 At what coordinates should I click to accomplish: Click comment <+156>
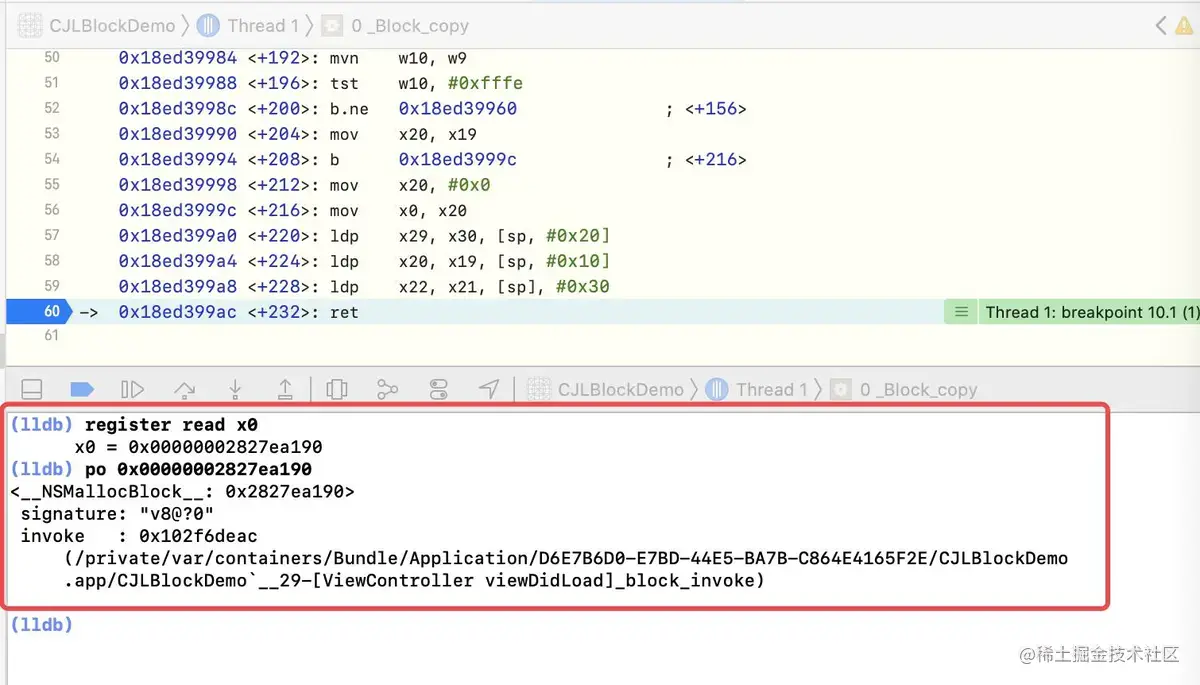(x=715, y=108)
